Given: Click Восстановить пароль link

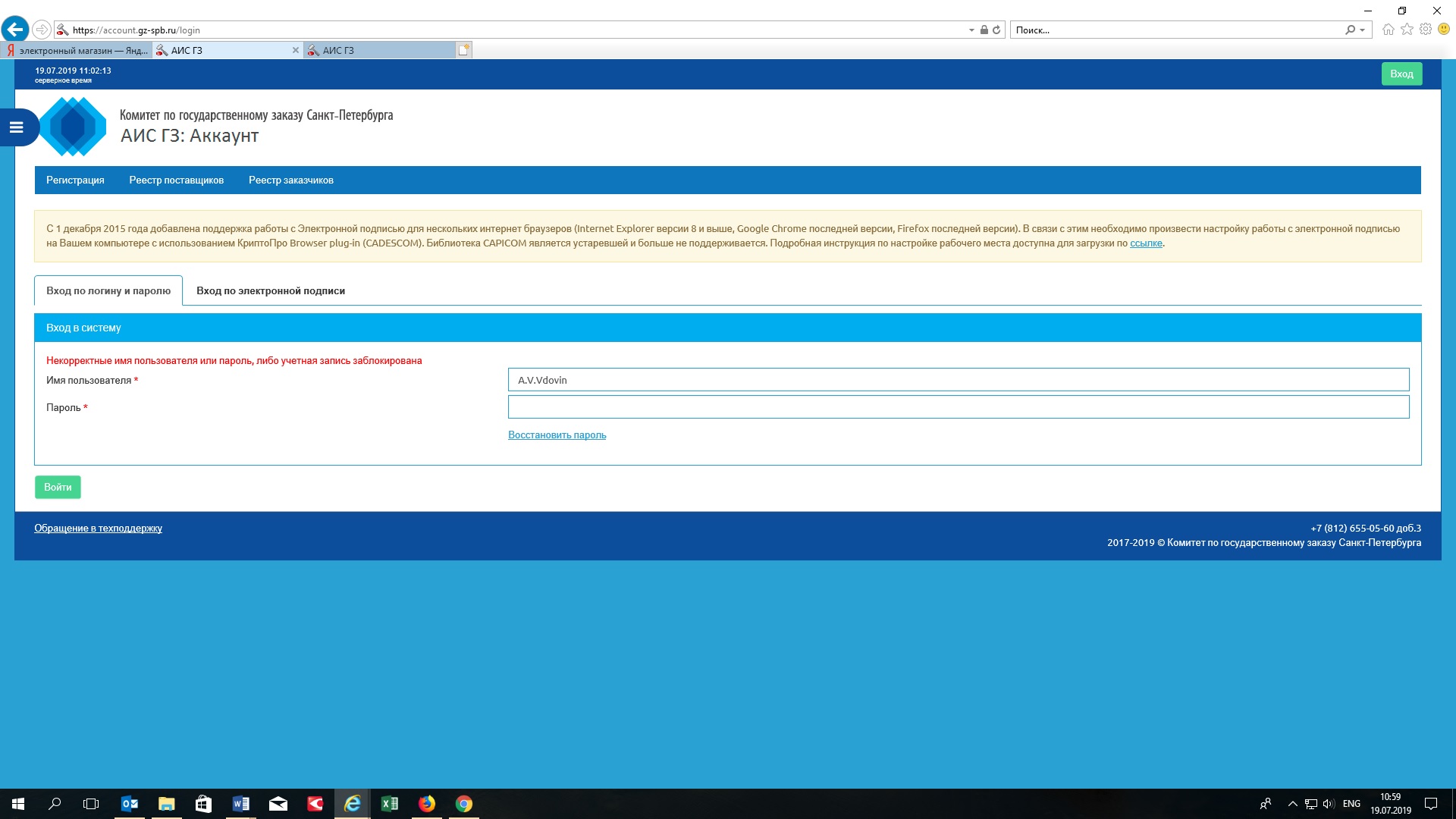Looking at the screenshot, I should tap(557, 435).
